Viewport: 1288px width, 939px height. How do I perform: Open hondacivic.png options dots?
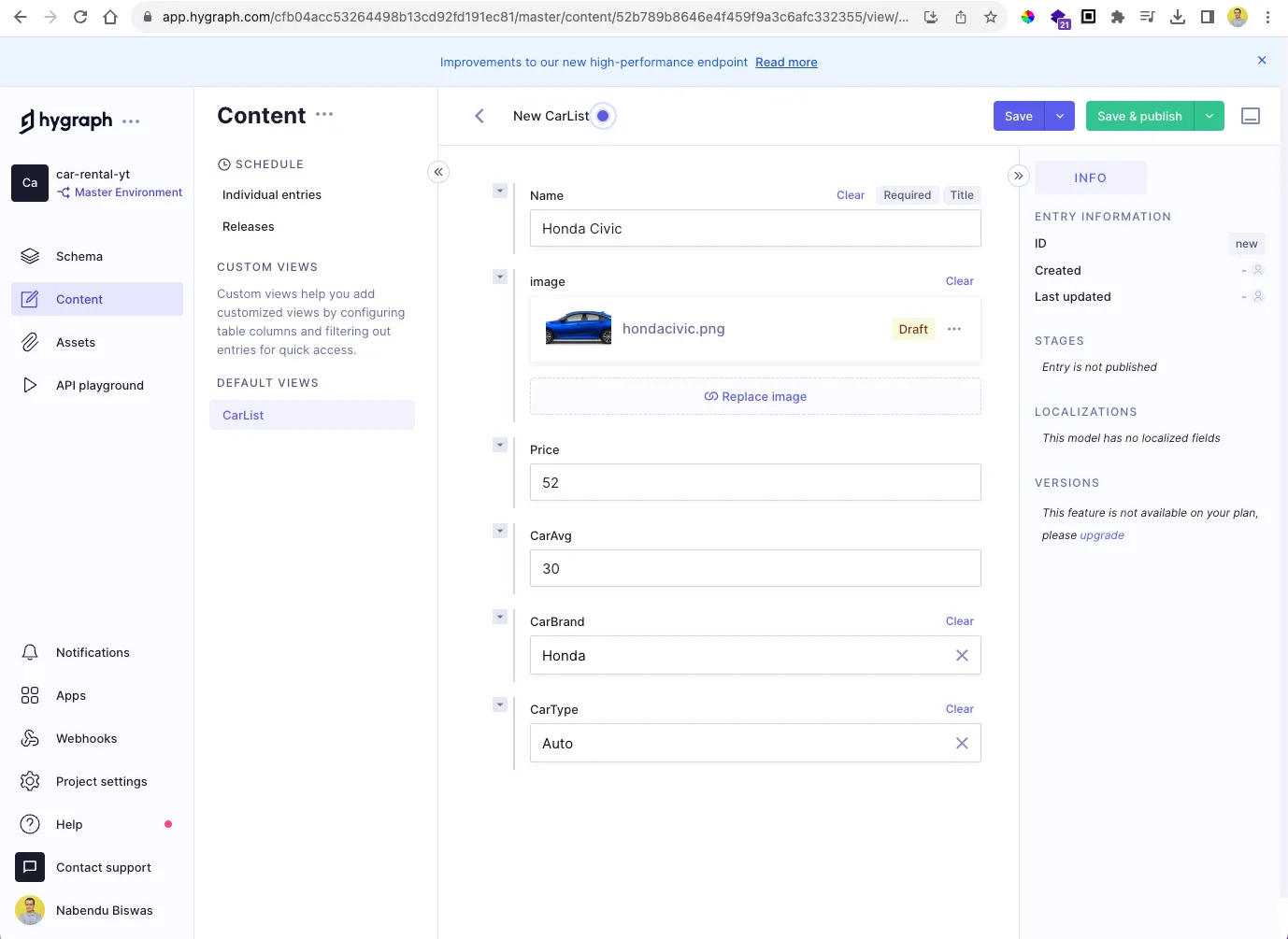[x=954, y=329]
